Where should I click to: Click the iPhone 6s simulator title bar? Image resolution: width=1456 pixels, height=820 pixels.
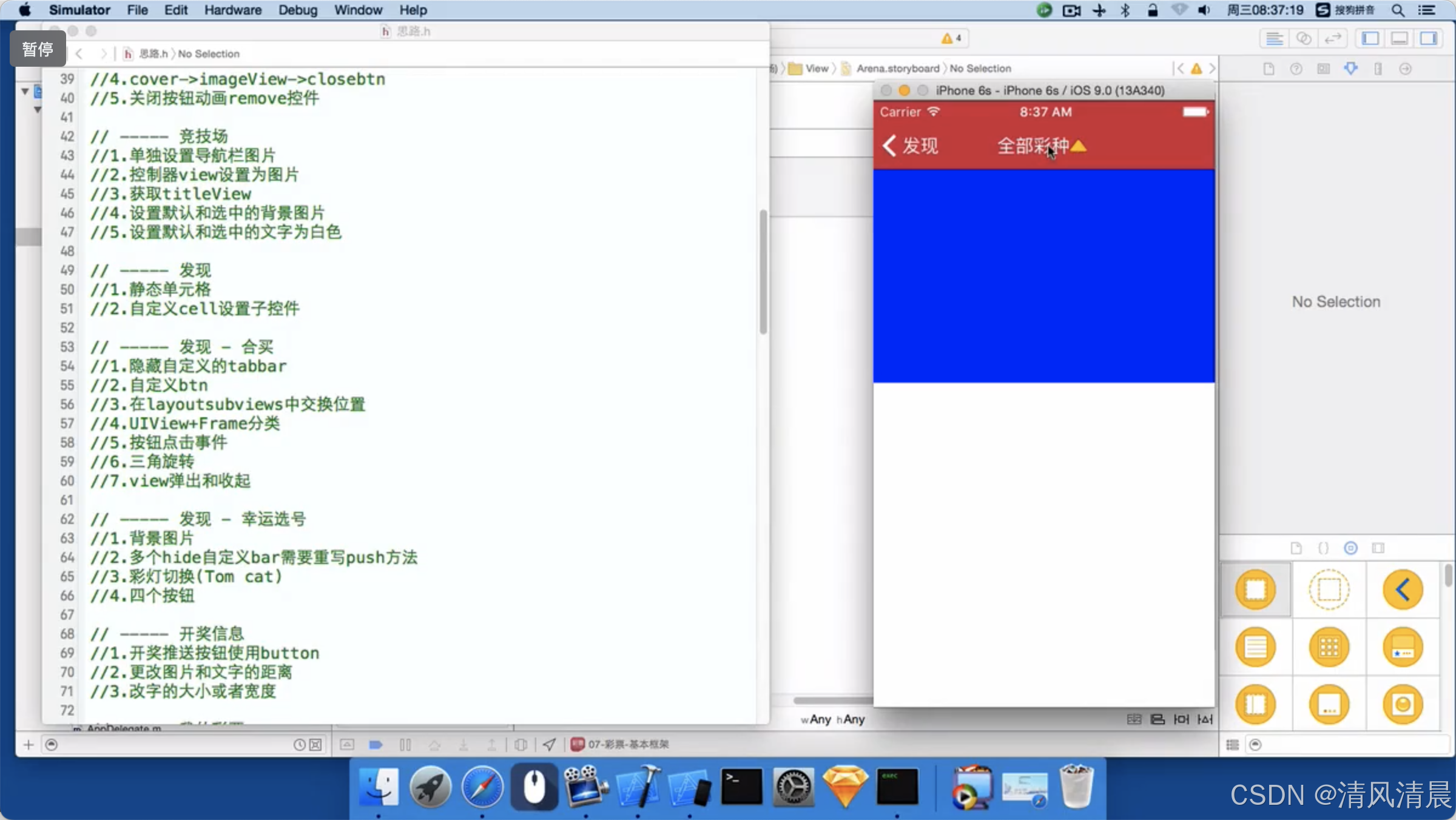[x=1044, y=90]
